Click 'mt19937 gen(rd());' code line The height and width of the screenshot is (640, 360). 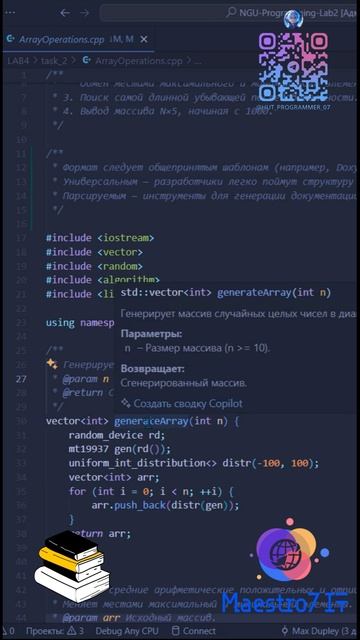(x=120, y=449)
